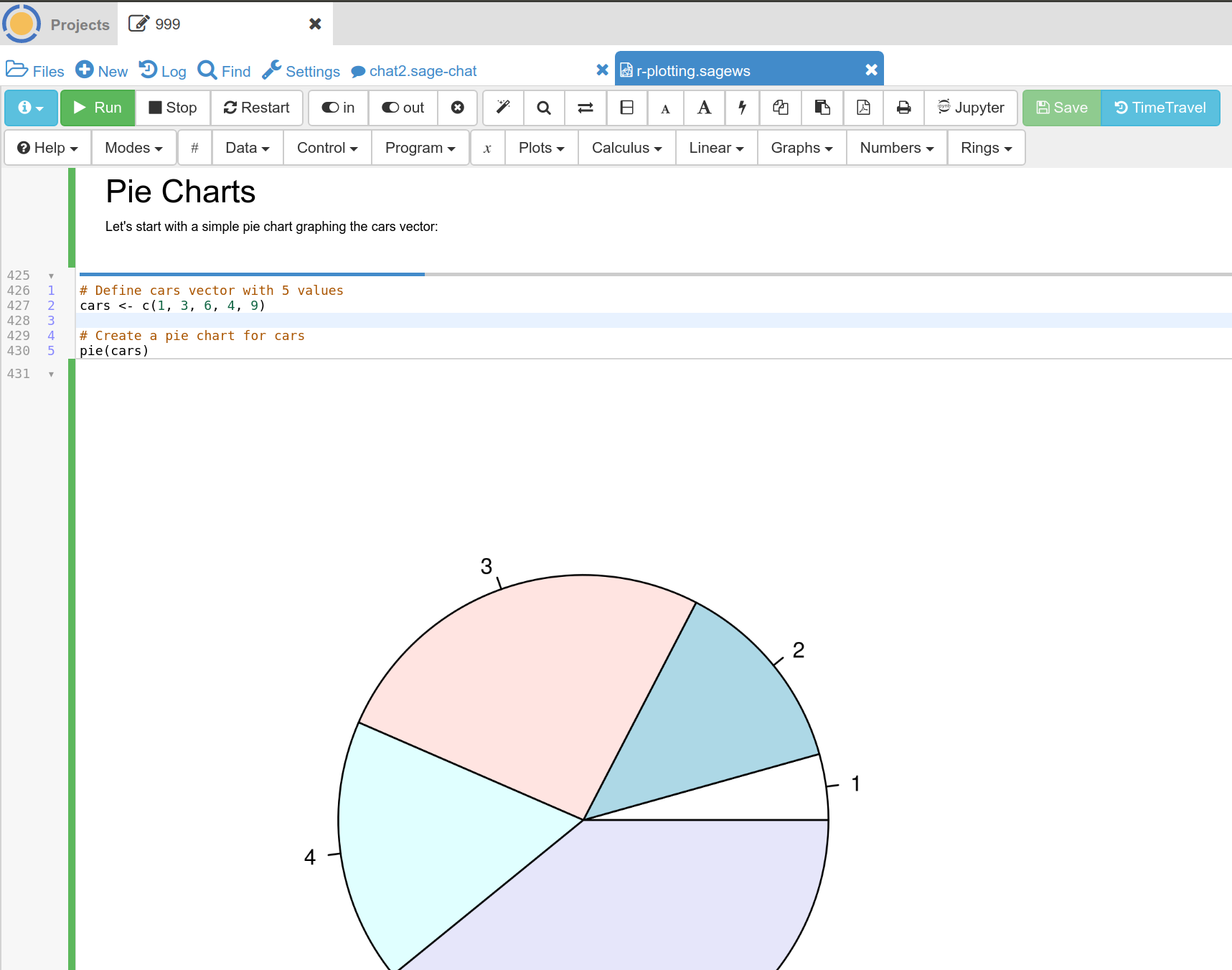The image size is (1232, 970).
Task: Switch to the chat2.sage-chat tab
Action: pos(422,71)
